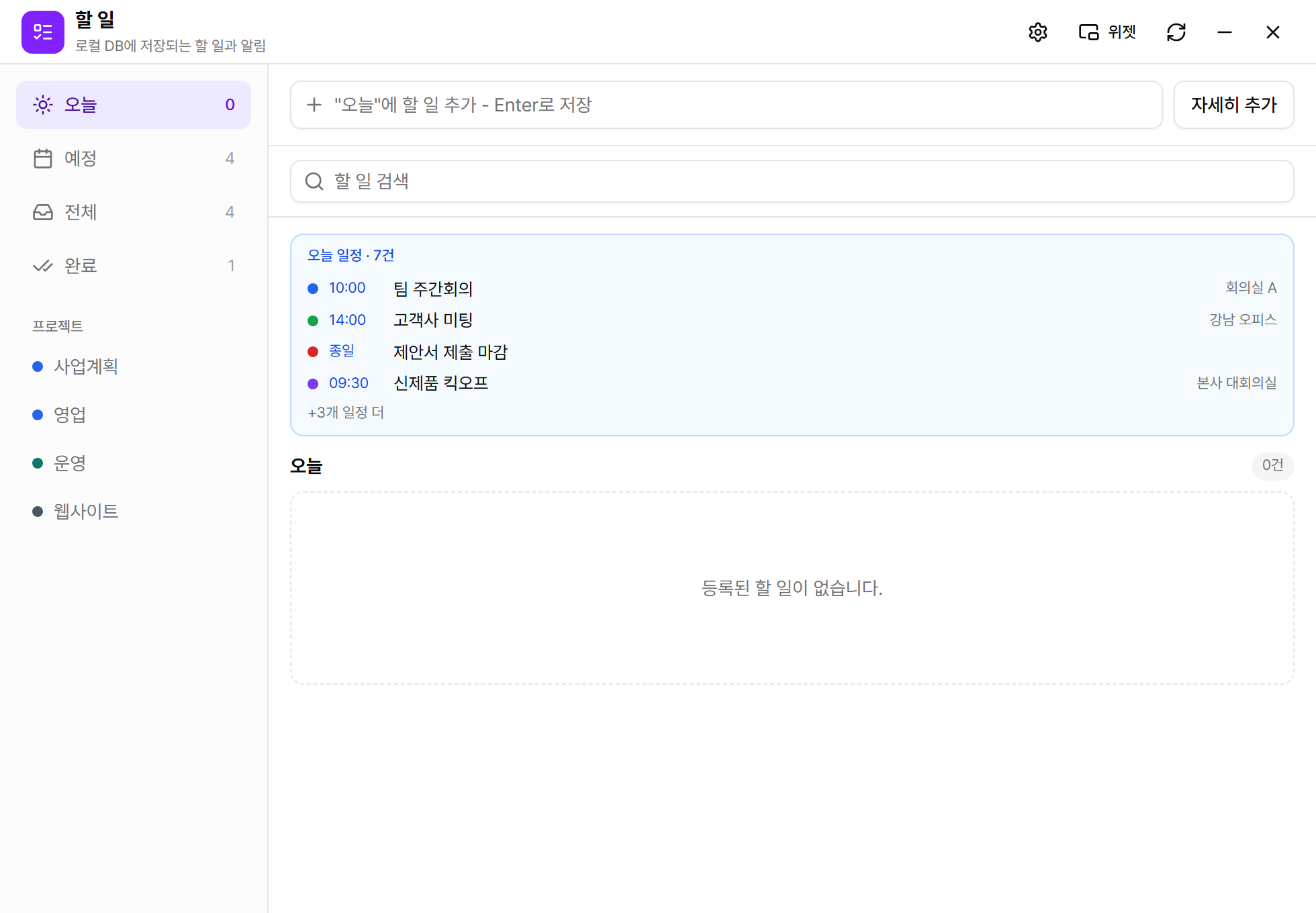Image resolution: width=1316 pixels, height=913 pixels.
Task: Click the red dot of 제안서 제출 마감
Action: pyautogui.click(x=313, y=352)
